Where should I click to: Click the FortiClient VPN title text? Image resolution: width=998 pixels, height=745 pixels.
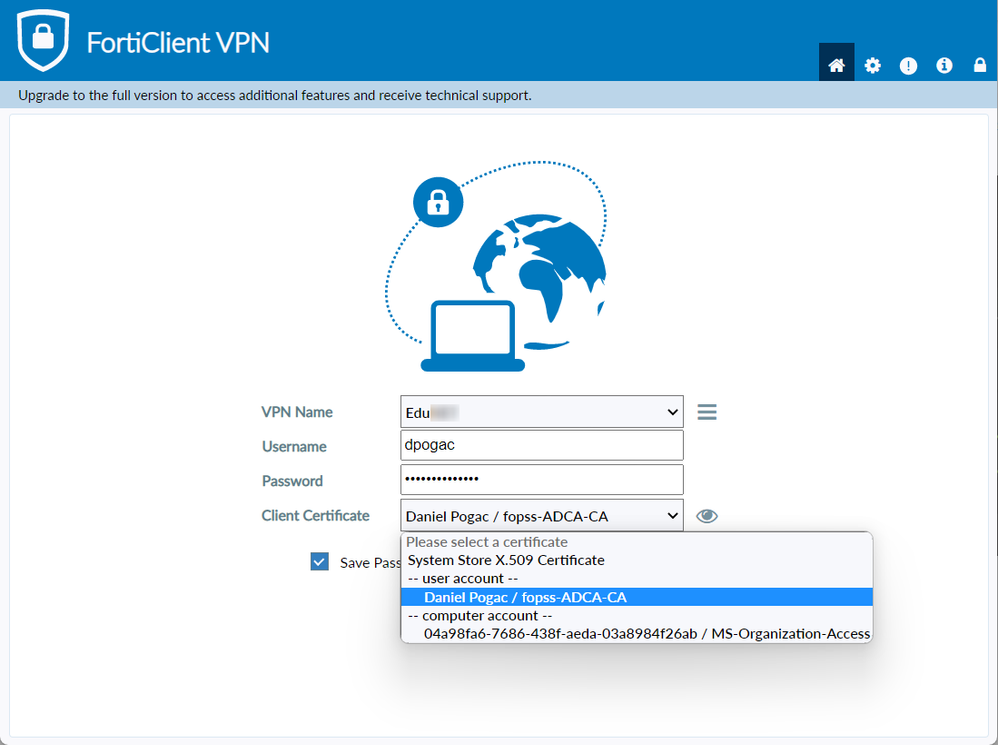[178, 43]
